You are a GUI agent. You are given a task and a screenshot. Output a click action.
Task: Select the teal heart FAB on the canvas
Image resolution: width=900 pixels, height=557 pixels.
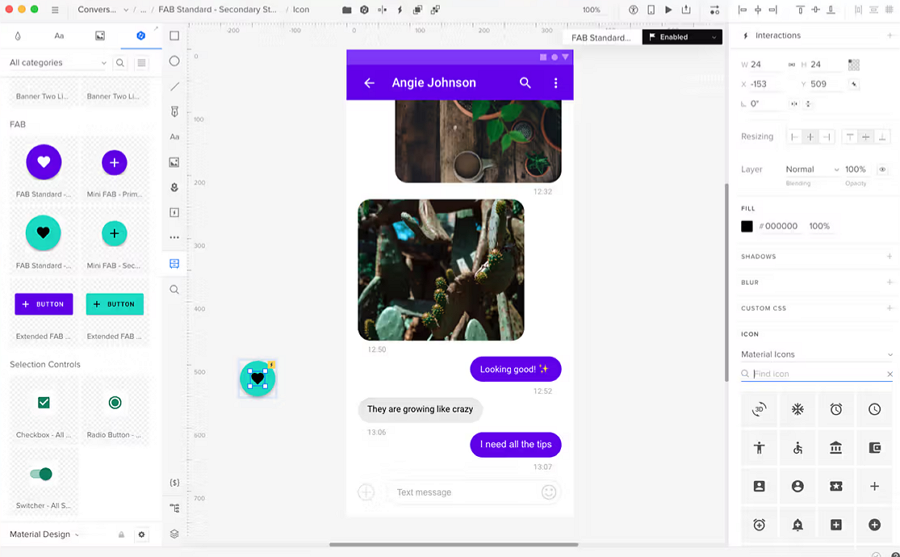[x=257, y=378]
